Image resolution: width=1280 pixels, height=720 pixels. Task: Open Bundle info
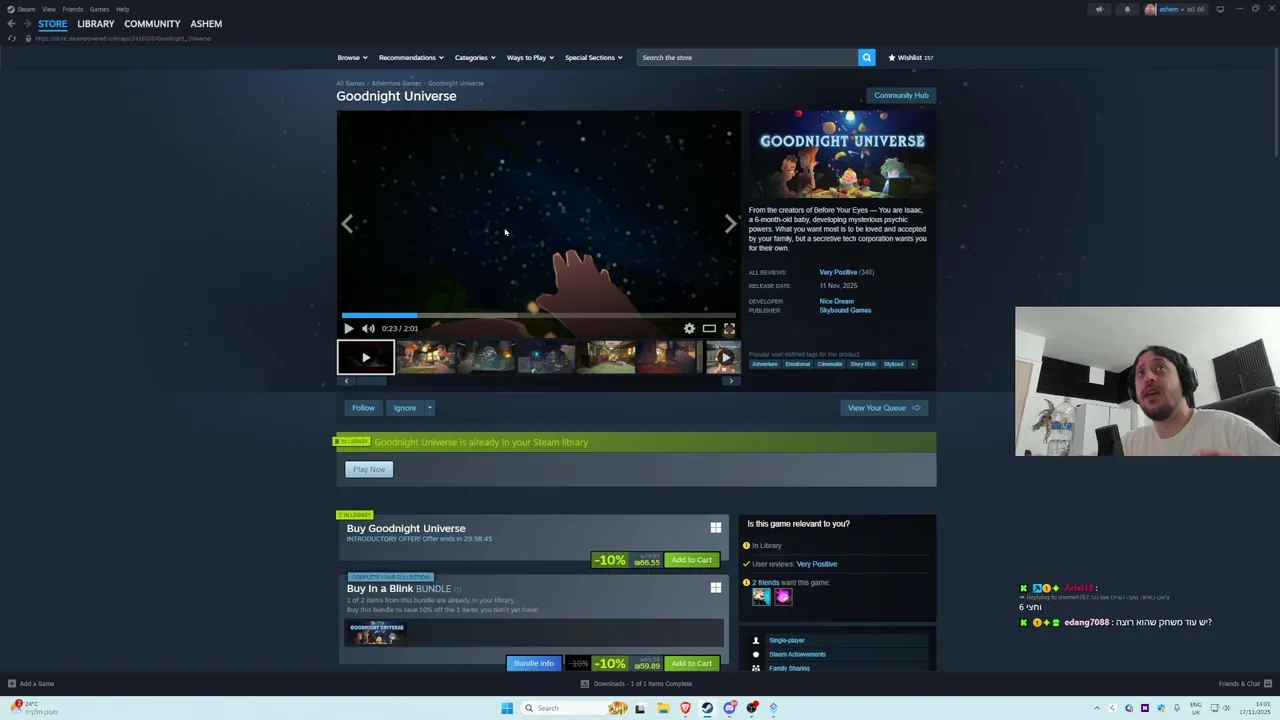pos(533,663)
